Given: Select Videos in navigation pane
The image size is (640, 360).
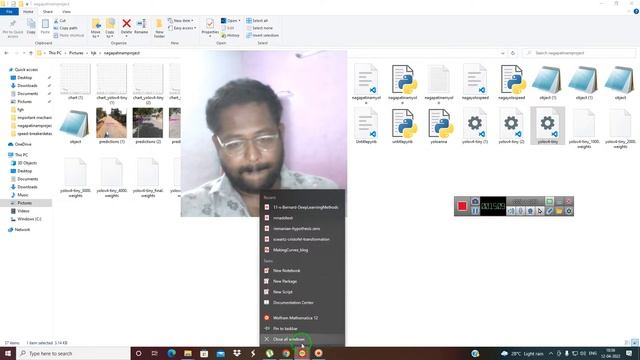Looking at the screenshot, I should 23,211.
